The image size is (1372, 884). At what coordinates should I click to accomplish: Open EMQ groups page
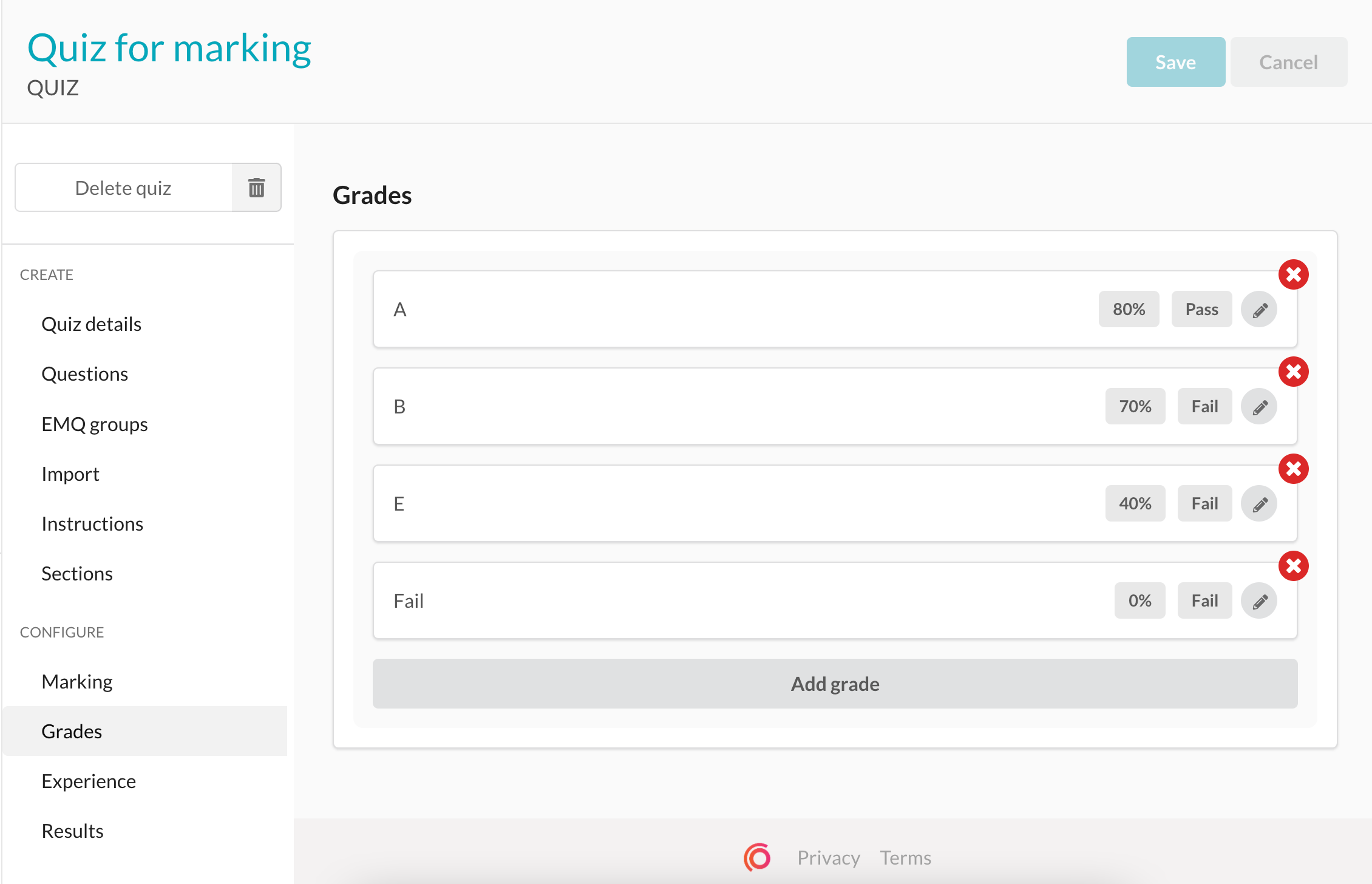[x=94, y=424]
